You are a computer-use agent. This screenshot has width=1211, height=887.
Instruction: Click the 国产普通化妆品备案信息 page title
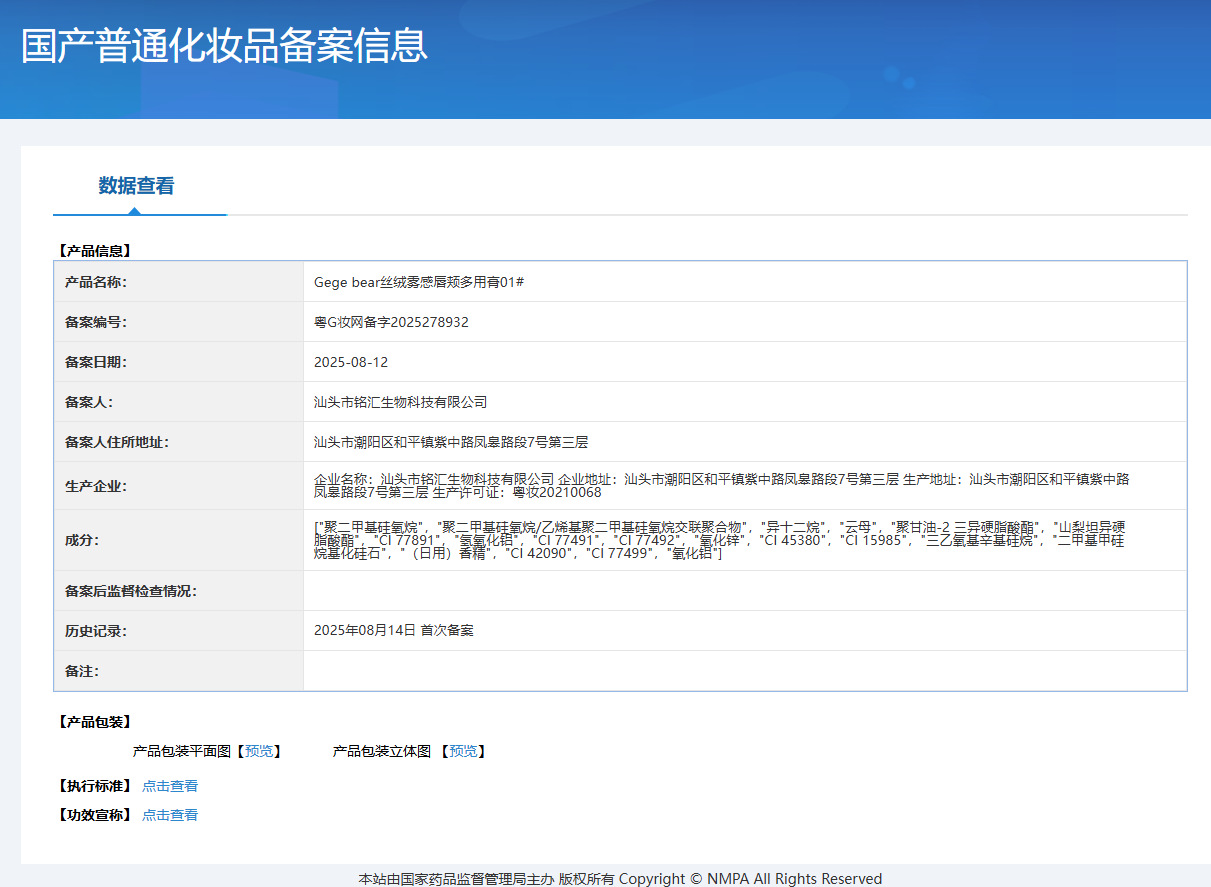(x=225, y=46)
